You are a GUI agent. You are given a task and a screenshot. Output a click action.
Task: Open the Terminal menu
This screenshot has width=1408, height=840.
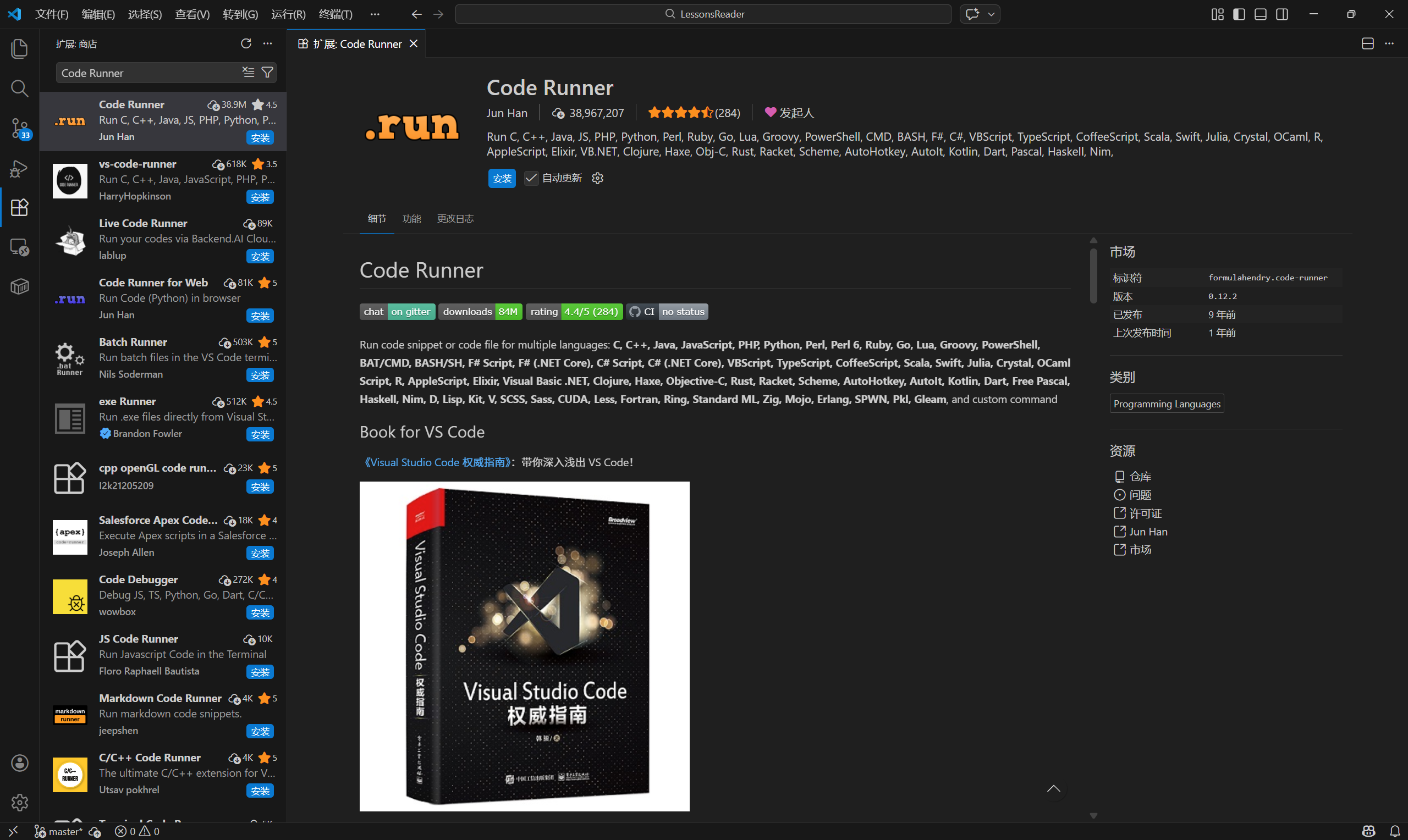click(x=335, y=14)
